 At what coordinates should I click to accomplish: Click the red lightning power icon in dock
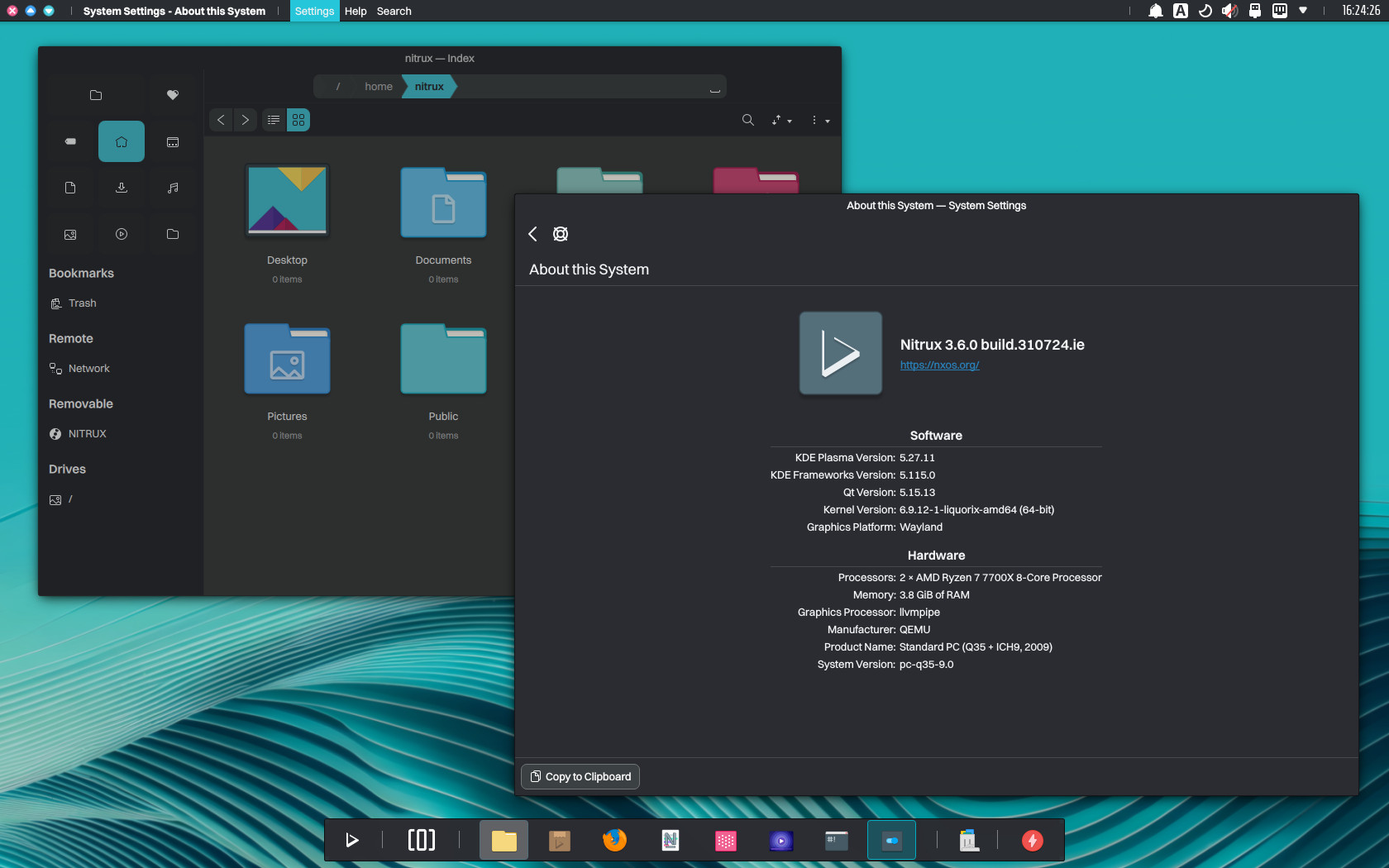(x=1033, y=841)
